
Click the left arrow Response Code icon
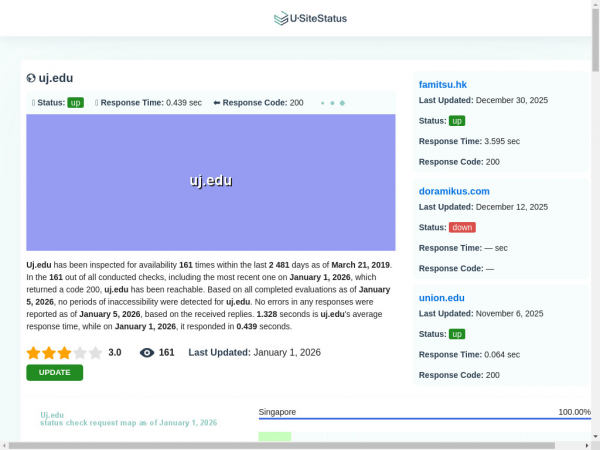pos(216,102)
